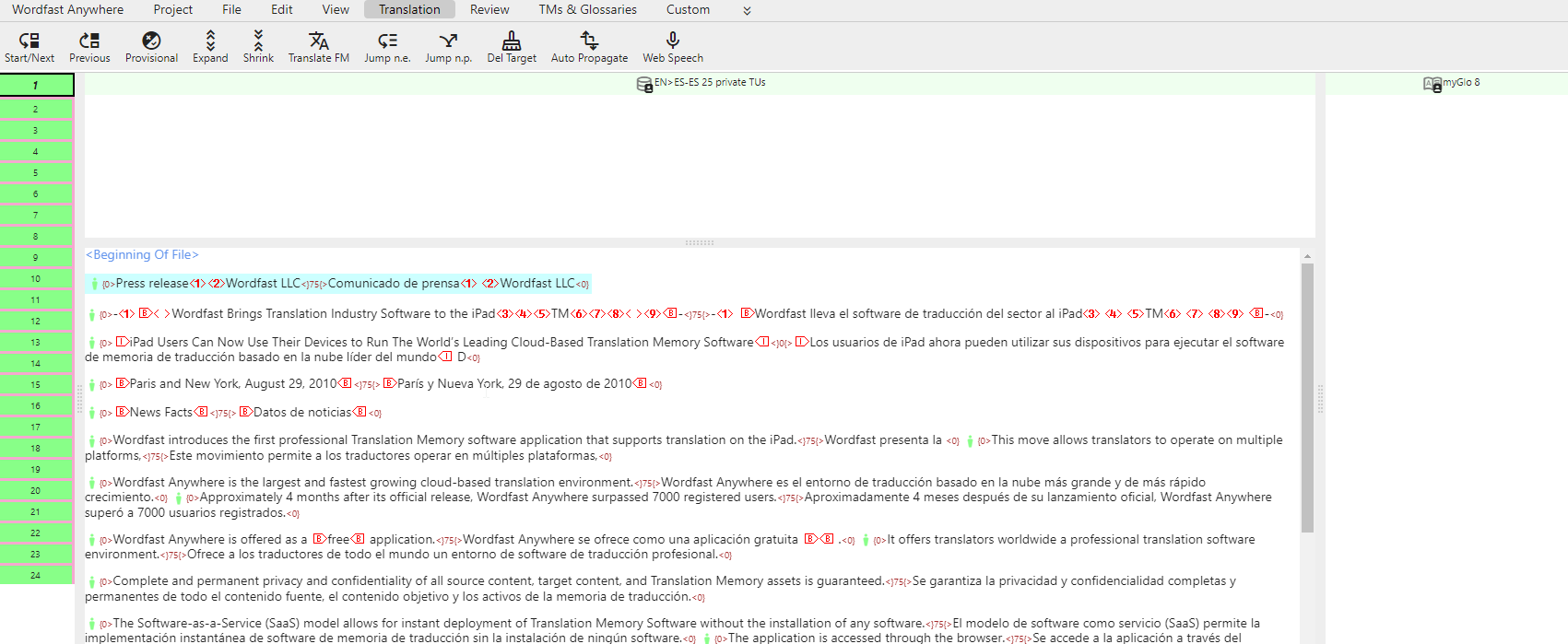Screen dimensions: 1568x644
Task: Select segment number 9 in the list
Action: point(36,257)
